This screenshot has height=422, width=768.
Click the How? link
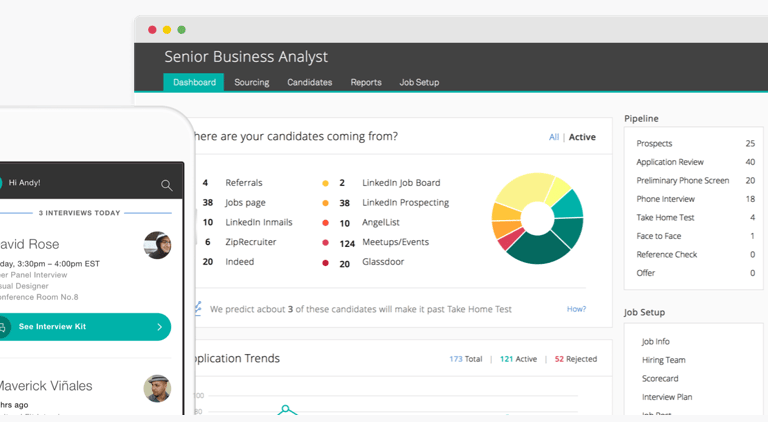click(x=576, y=309)
